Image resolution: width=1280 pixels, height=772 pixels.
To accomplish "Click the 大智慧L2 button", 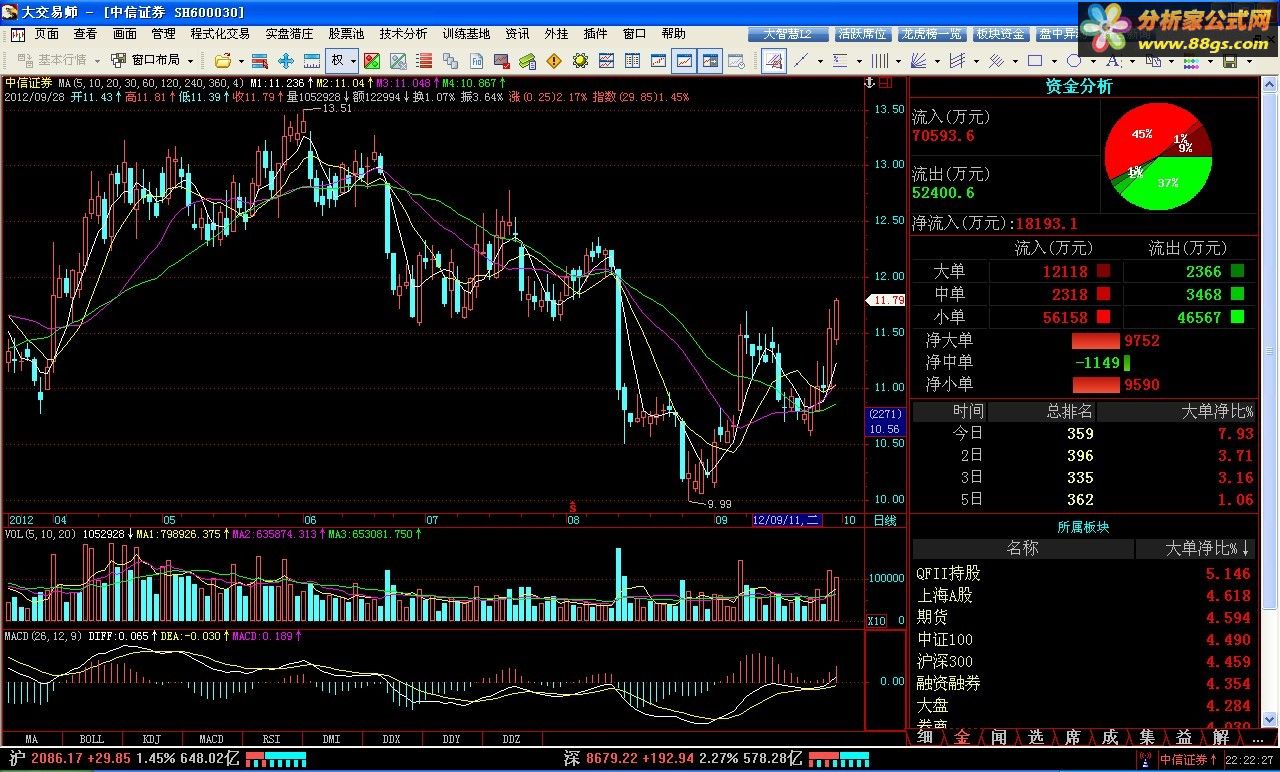I will [788, 34].
